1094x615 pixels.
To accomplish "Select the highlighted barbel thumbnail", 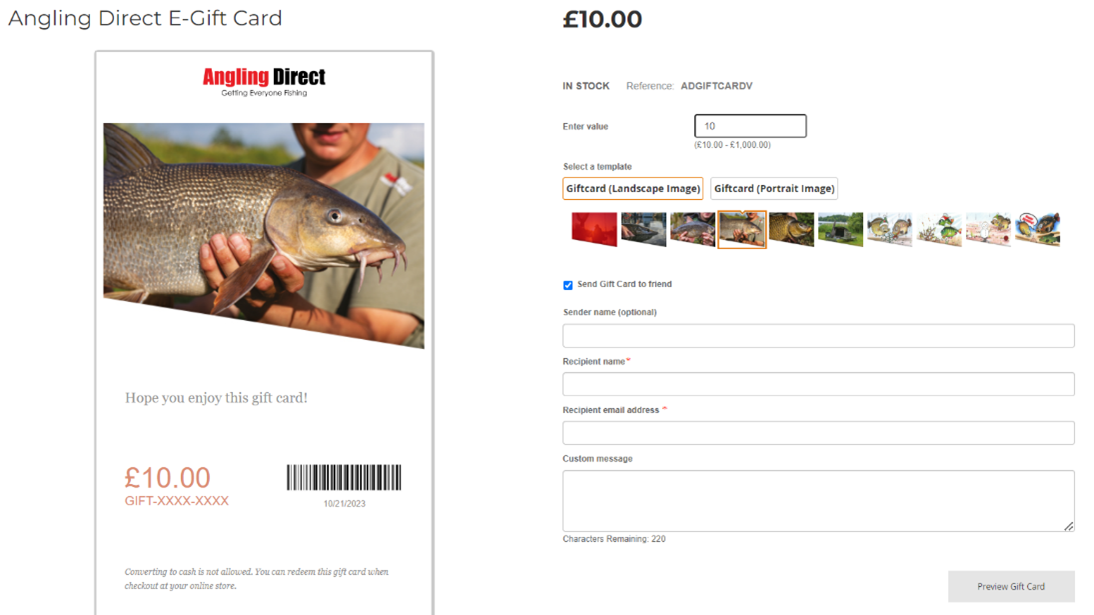I will point(742,229).
